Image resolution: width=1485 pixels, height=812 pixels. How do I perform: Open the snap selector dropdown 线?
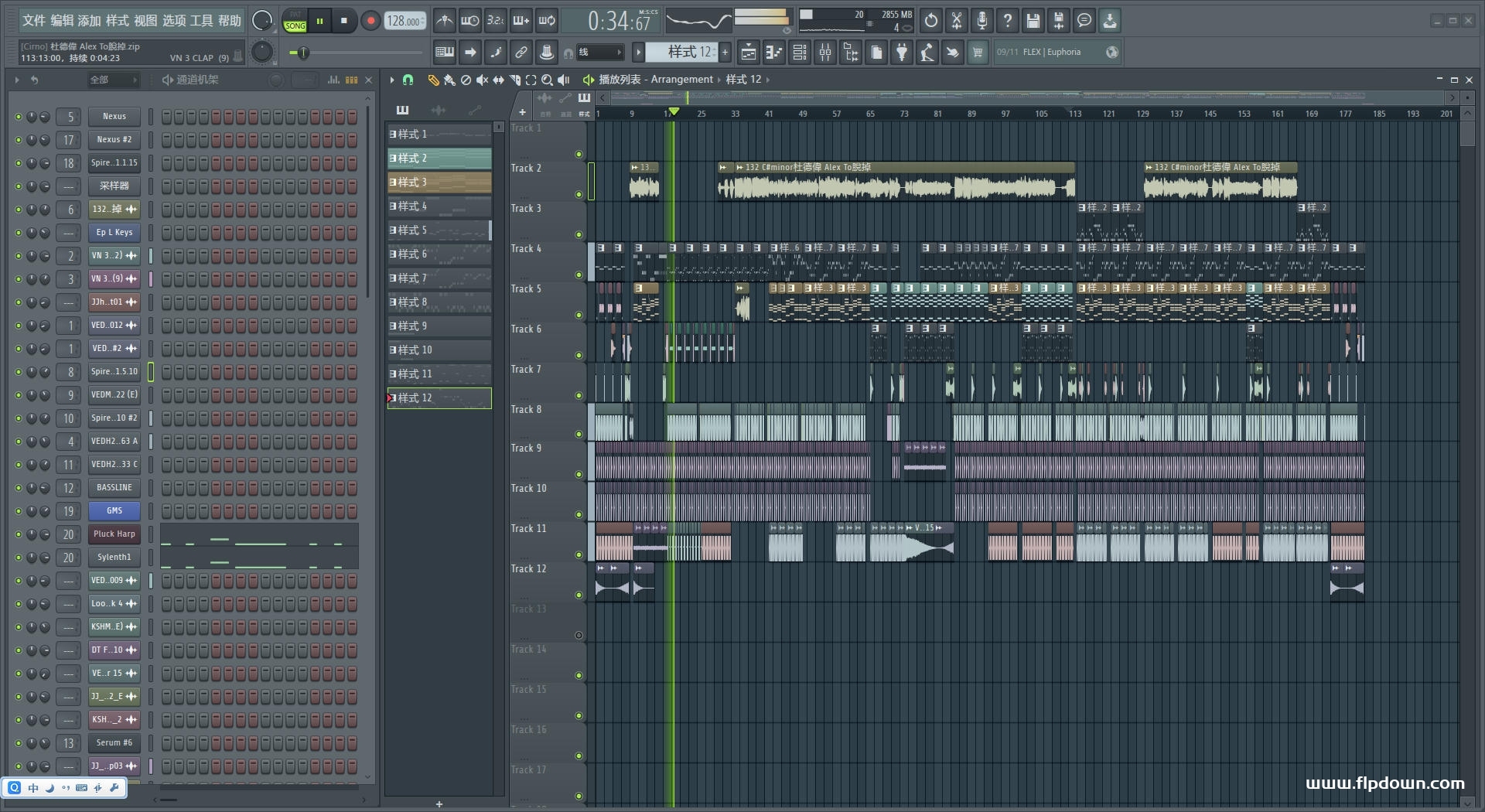(599, 53)
